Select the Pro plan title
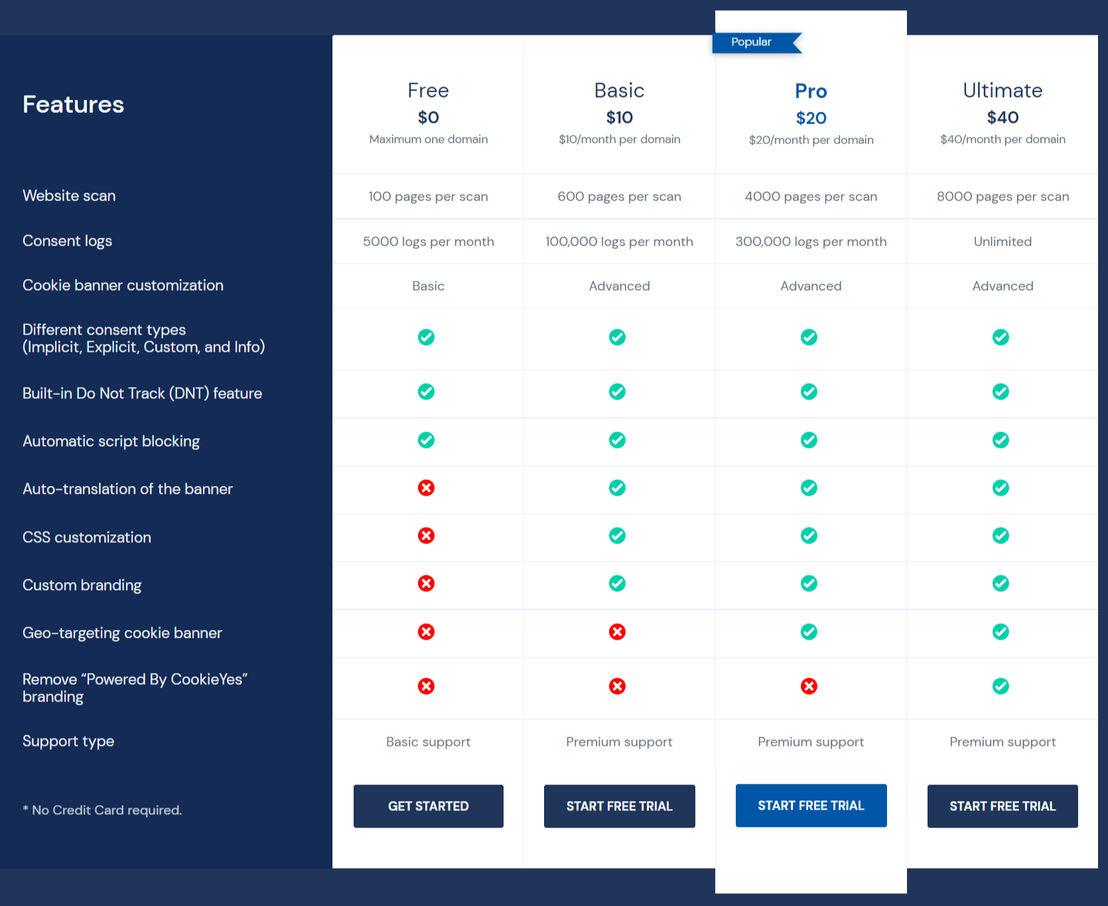This screenshot has width=1108, height=906. (811, 91)
